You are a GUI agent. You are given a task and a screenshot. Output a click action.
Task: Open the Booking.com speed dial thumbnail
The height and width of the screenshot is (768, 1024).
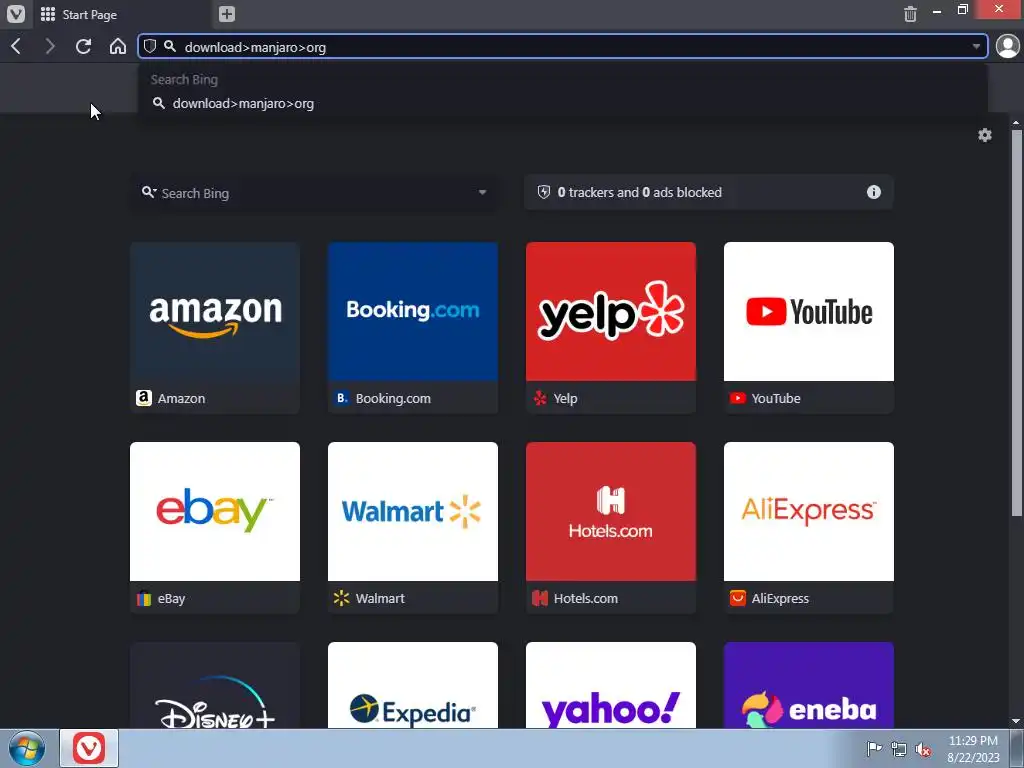pos(413,312)
